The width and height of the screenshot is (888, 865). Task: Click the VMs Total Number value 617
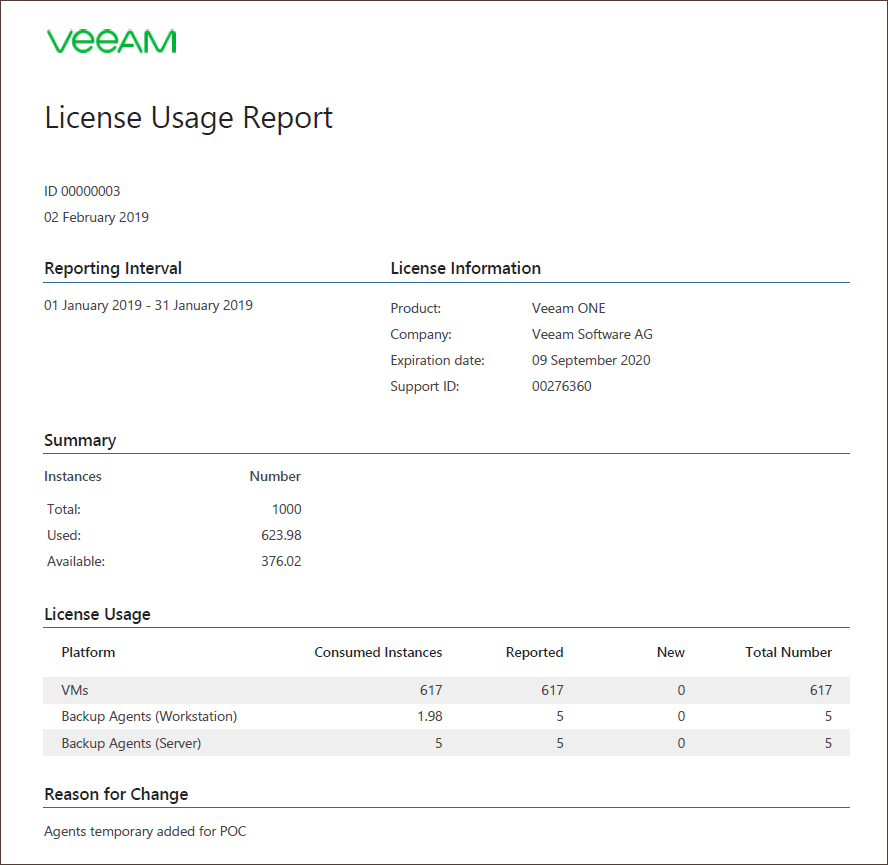pos(821,691)
